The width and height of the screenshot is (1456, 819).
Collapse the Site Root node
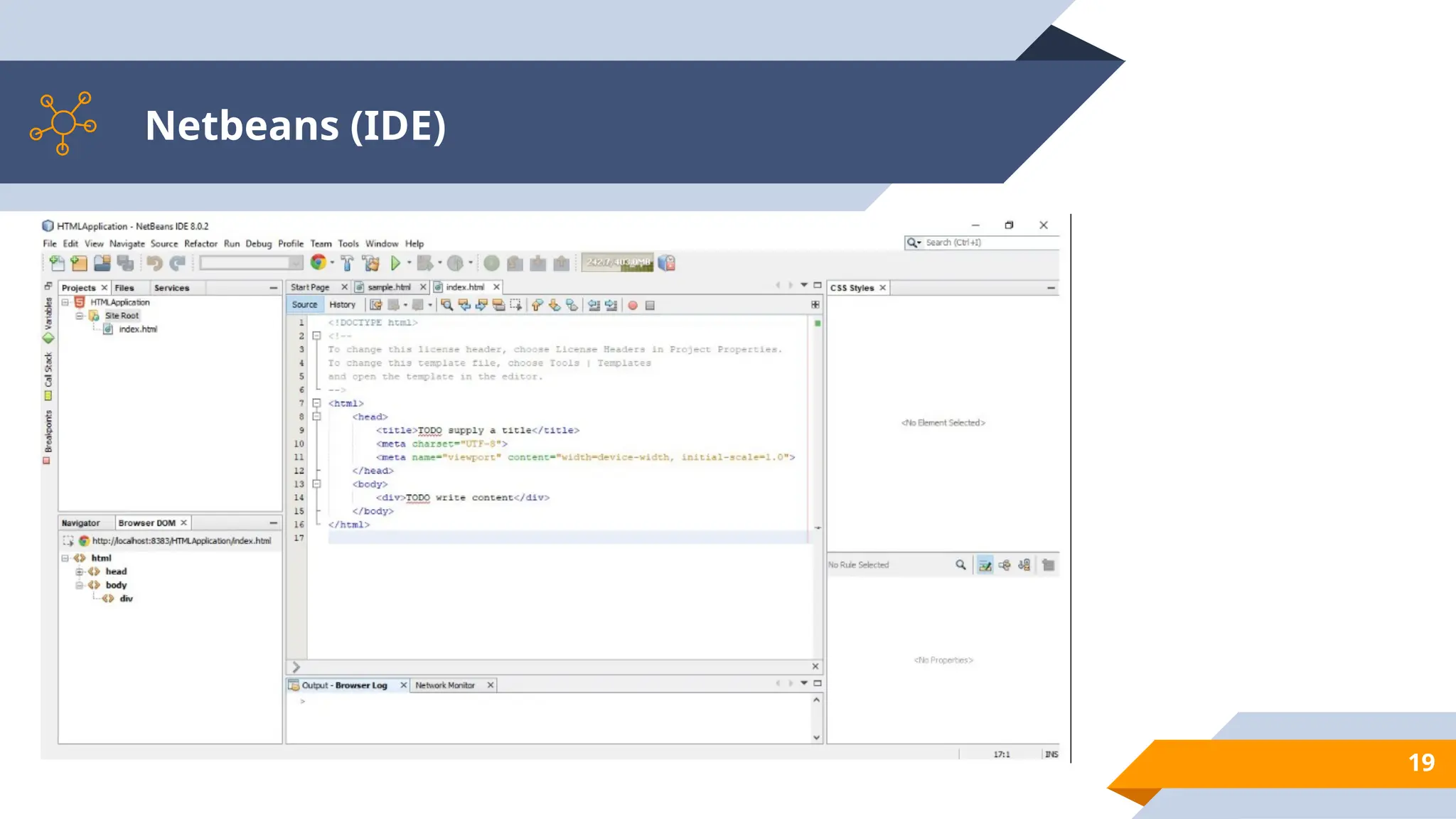[80, 316]
